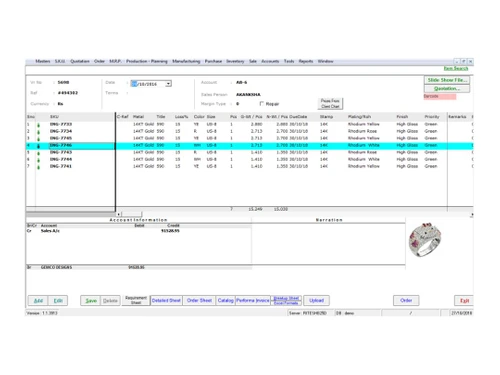Image resolution: width=500 pixels, height=375 pixels.
Task: Open the Masters menu
Action: tap(43, 61)
